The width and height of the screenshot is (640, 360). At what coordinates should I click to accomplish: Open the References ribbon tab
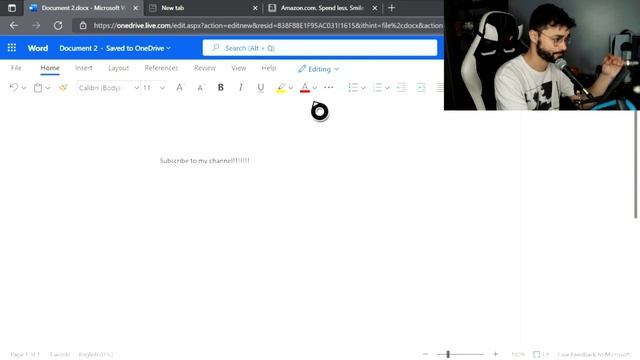point(161,68)
